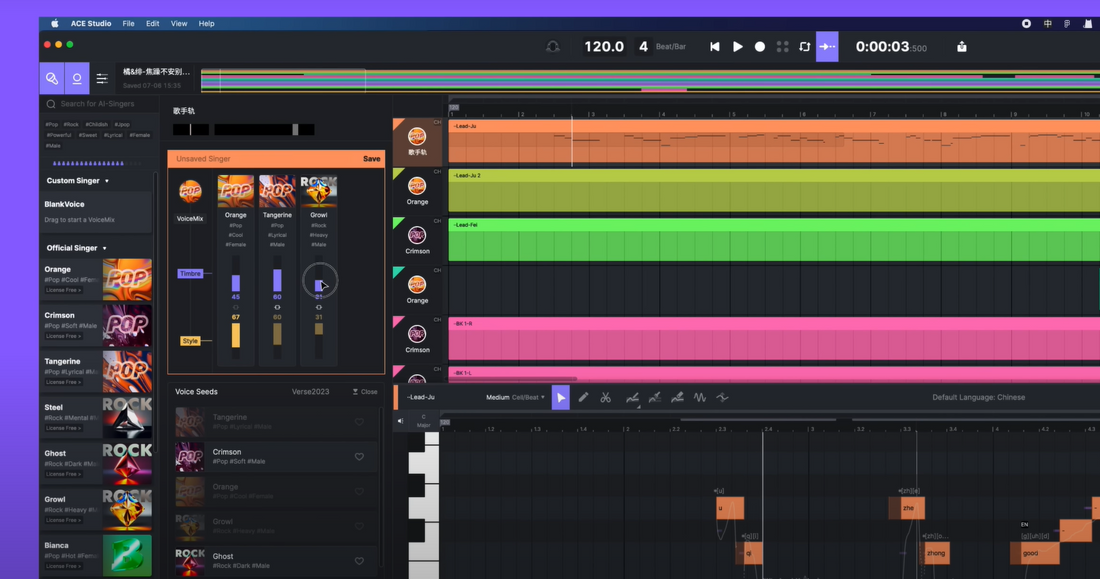Click the export icon beside the time display
Image resolution: width=1100 pixels, height=579 pixels.
click(x=961, y=46)
